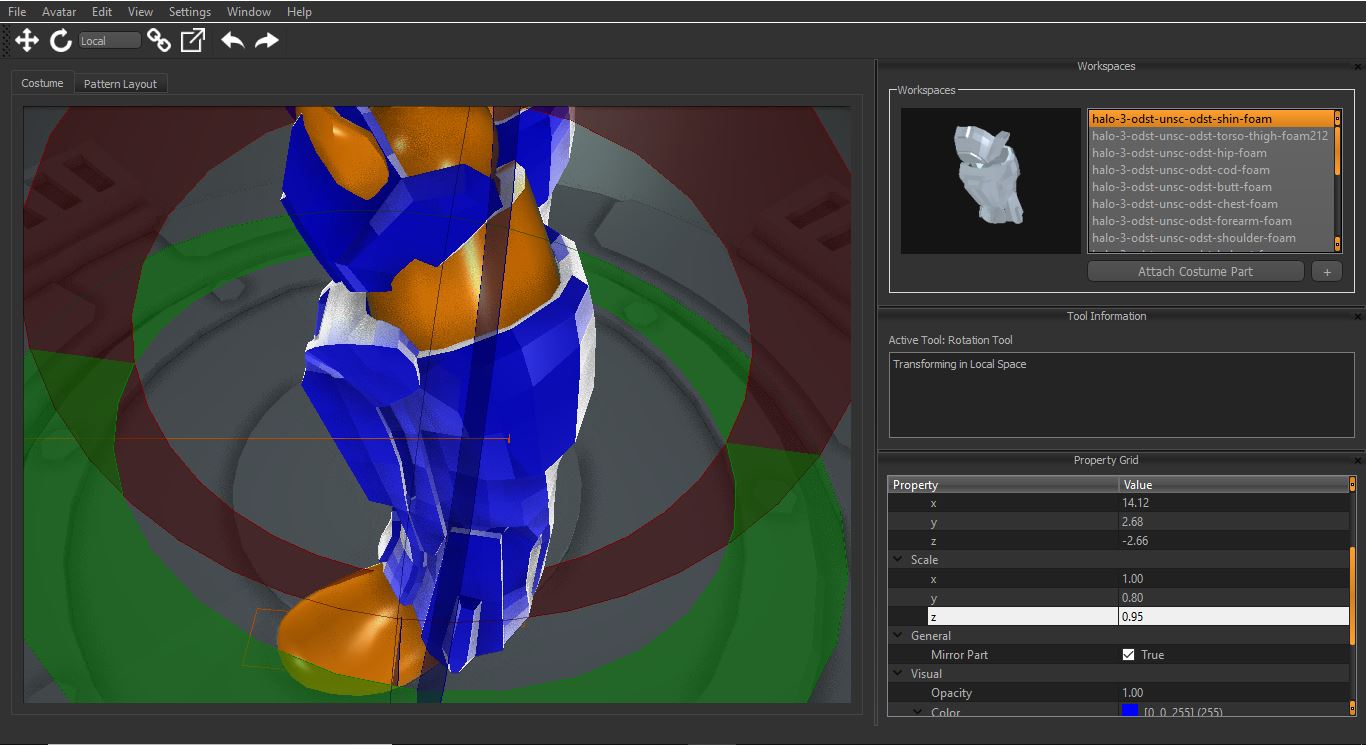Click the Property Grid scroll down arrow
1366x745 pixels.
tap(1353, 710)
